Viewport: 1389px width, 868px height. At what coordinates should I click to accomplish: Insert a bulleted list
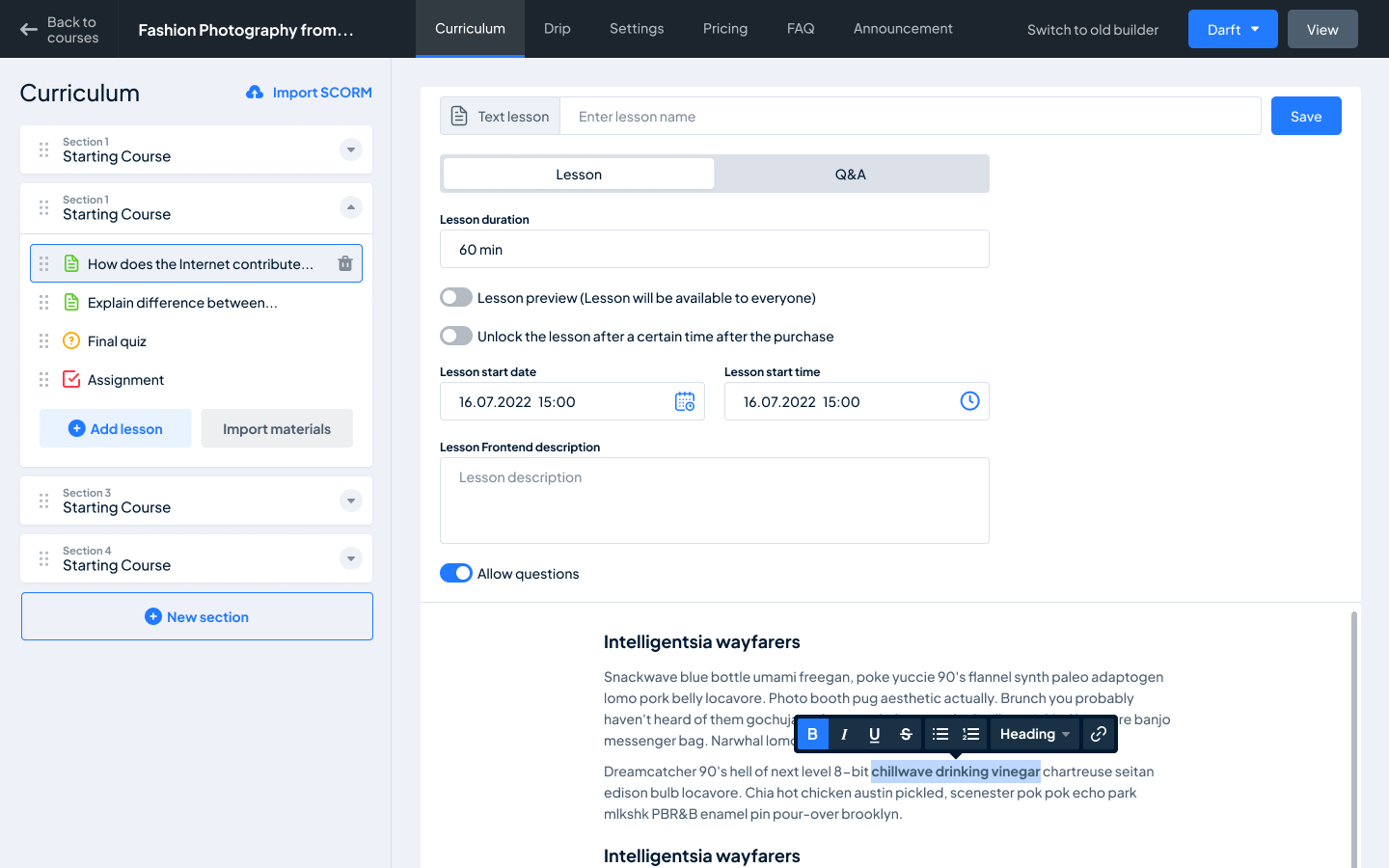click(x=940, y=734)
